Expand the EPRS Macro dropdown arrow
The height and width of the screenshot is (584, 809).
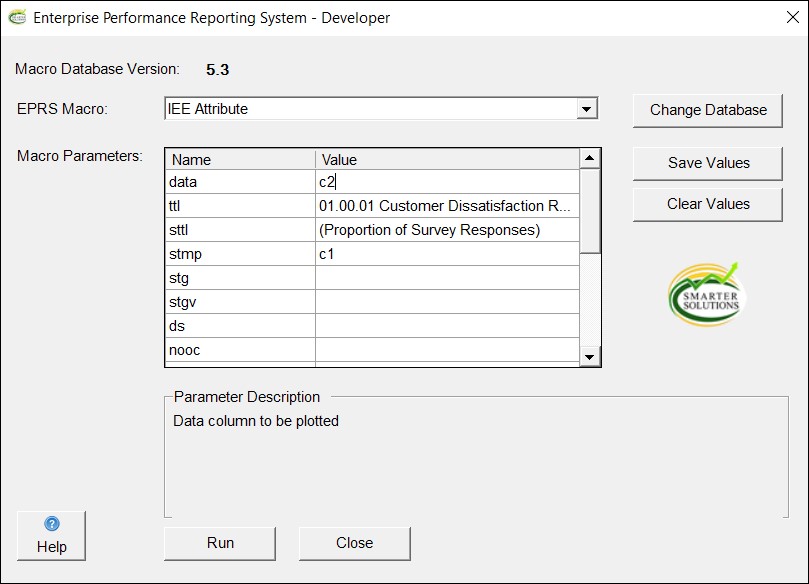coord(587,109)
